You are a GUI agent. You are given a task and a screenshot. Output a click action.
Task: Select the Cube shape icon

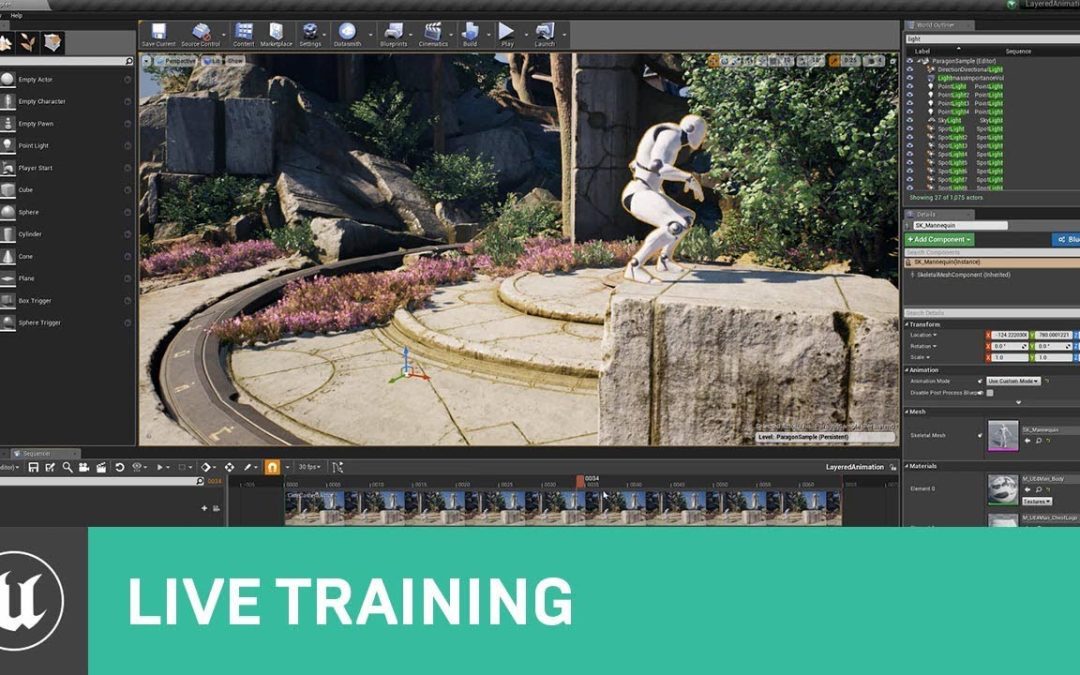(8, 189)
